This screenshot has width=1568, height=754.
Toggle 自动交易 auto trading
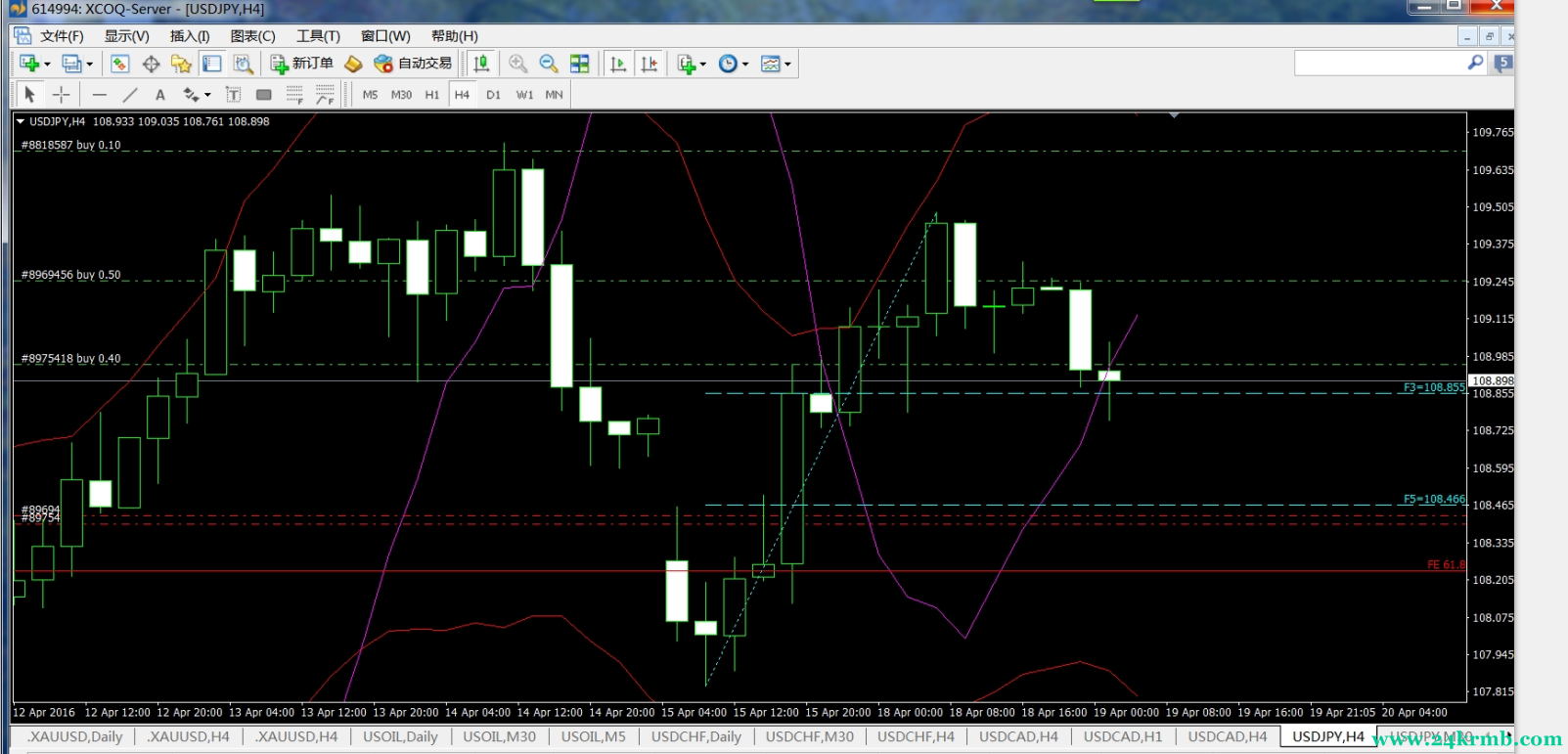(x=413, y=64)
